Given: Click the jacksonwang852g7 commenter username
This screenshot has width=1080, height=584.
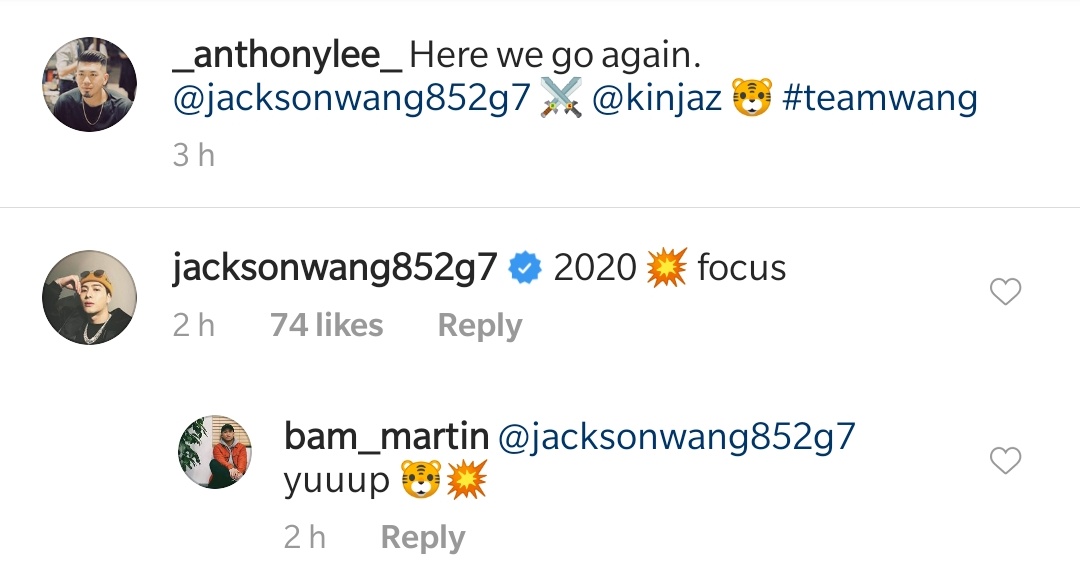Looking at the screenshot, I should tap(335, 267).
